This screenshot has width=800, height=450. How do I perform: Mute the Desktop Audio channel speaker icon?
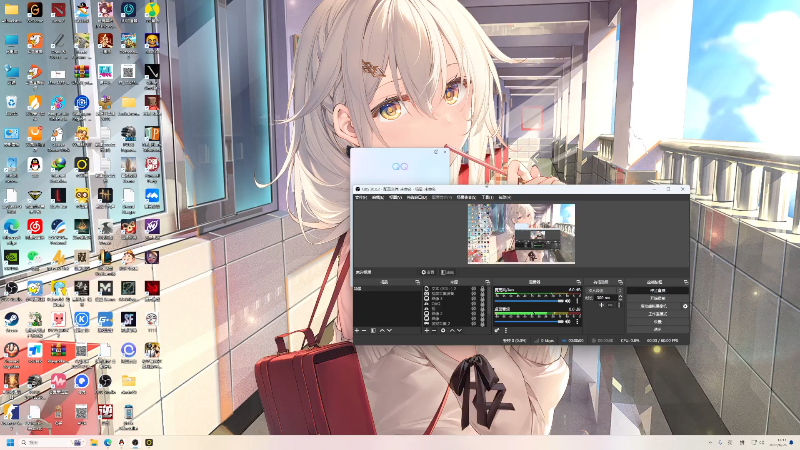567,321
